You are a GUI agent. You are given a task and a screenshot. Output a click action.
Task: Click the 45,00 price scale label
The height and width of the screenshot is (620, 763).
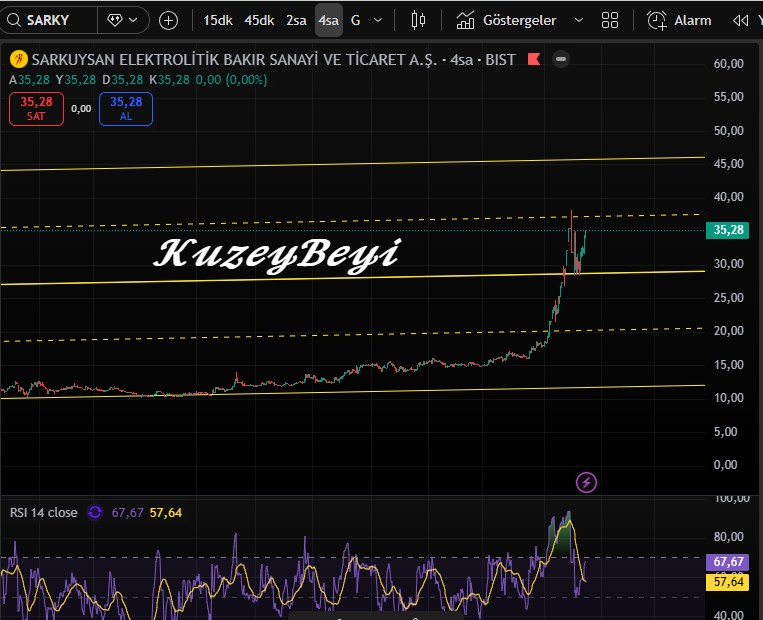(x=728, y=164)
